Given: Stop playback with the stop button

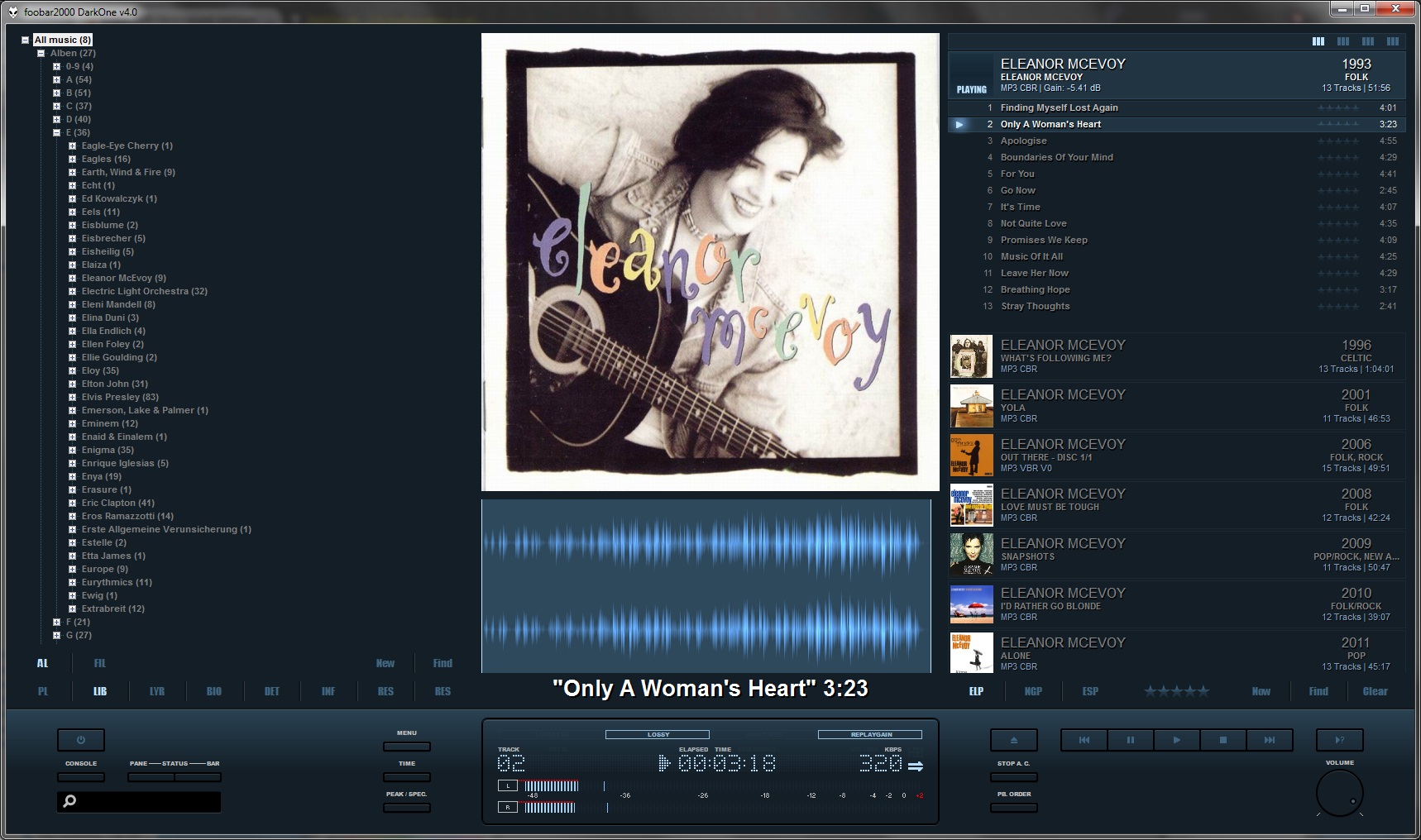Looking at the screenshot, I should point(1222,740).
